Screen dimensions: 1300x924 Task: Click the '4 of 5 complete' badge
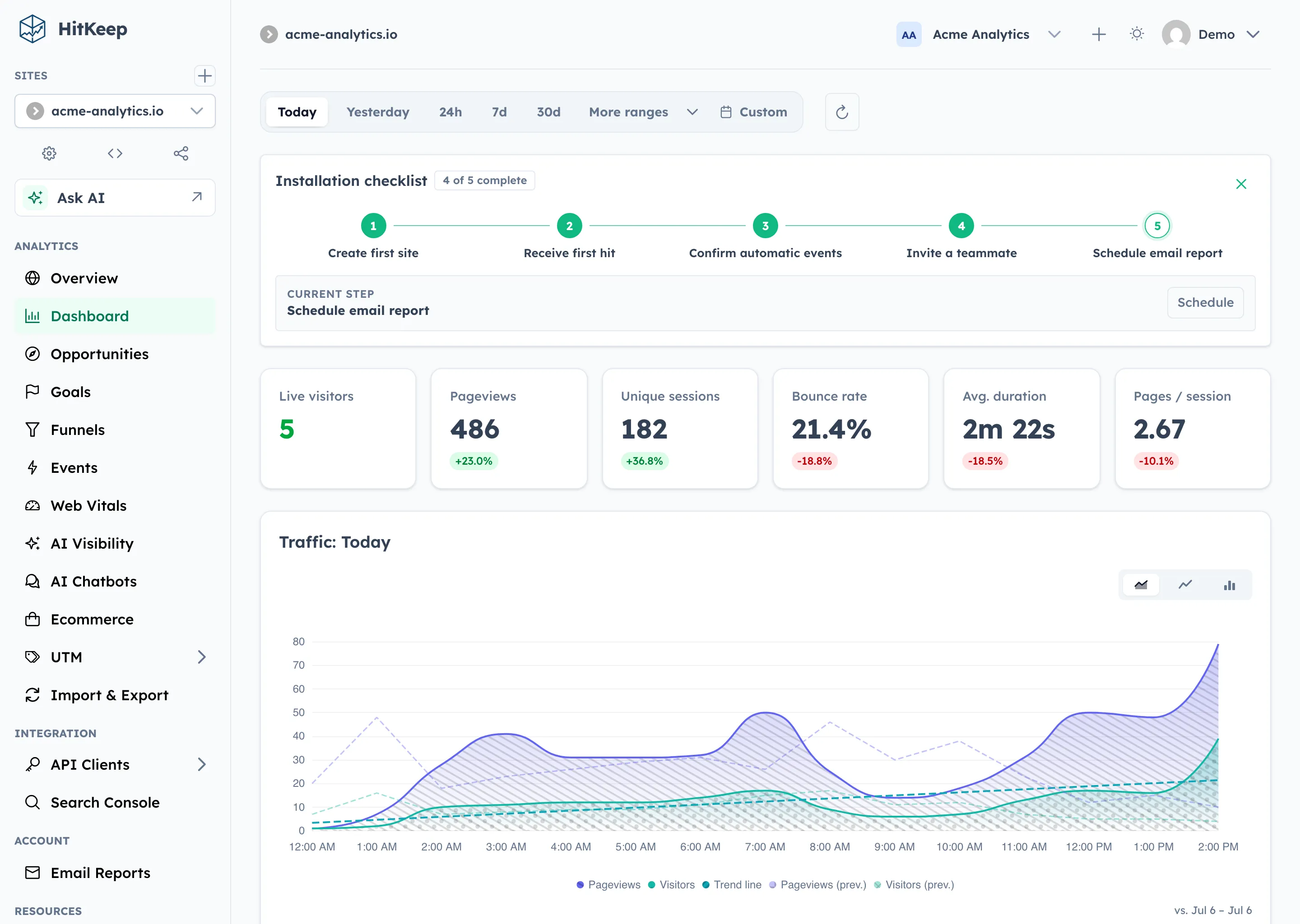pyautogui.click(x=484, y=180)
